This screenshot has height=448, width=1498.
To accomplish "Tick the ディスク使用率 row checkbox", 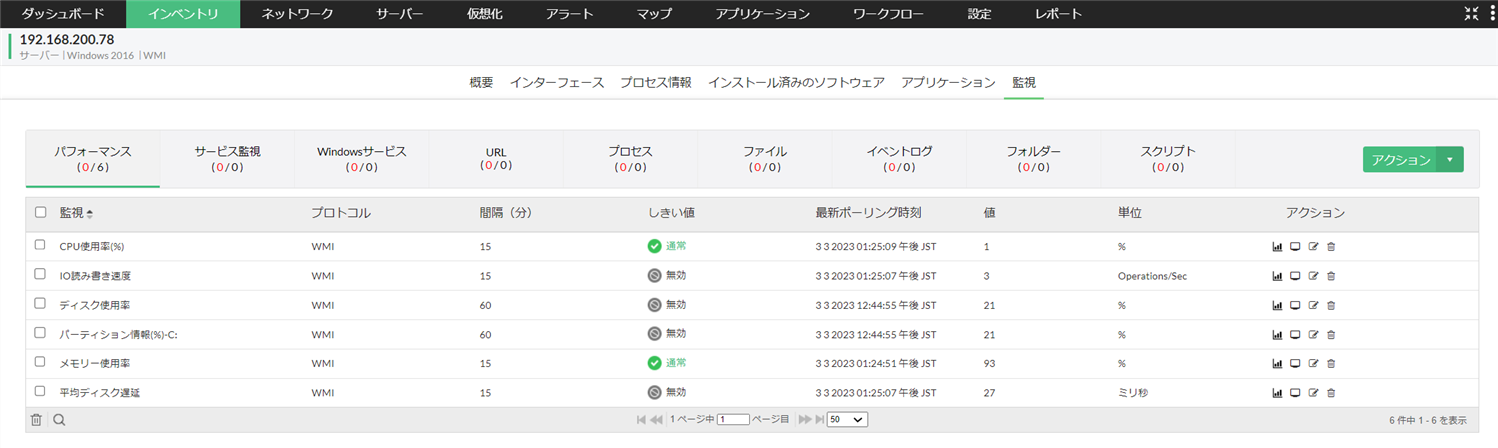I will 40,304.
